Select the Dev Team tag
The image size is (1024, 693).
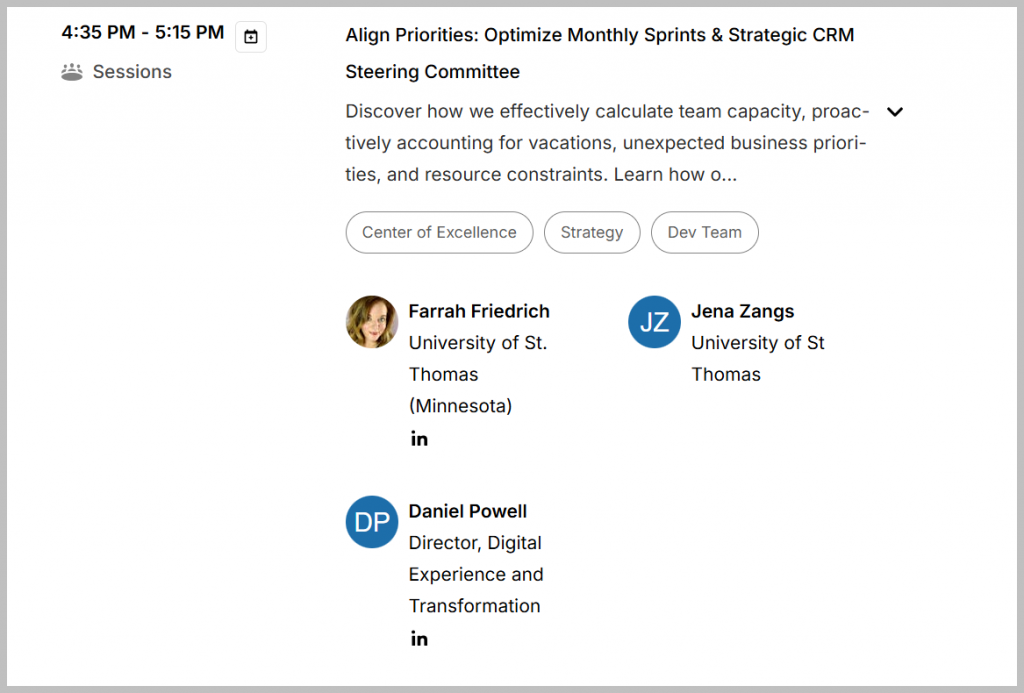[704, 232]
